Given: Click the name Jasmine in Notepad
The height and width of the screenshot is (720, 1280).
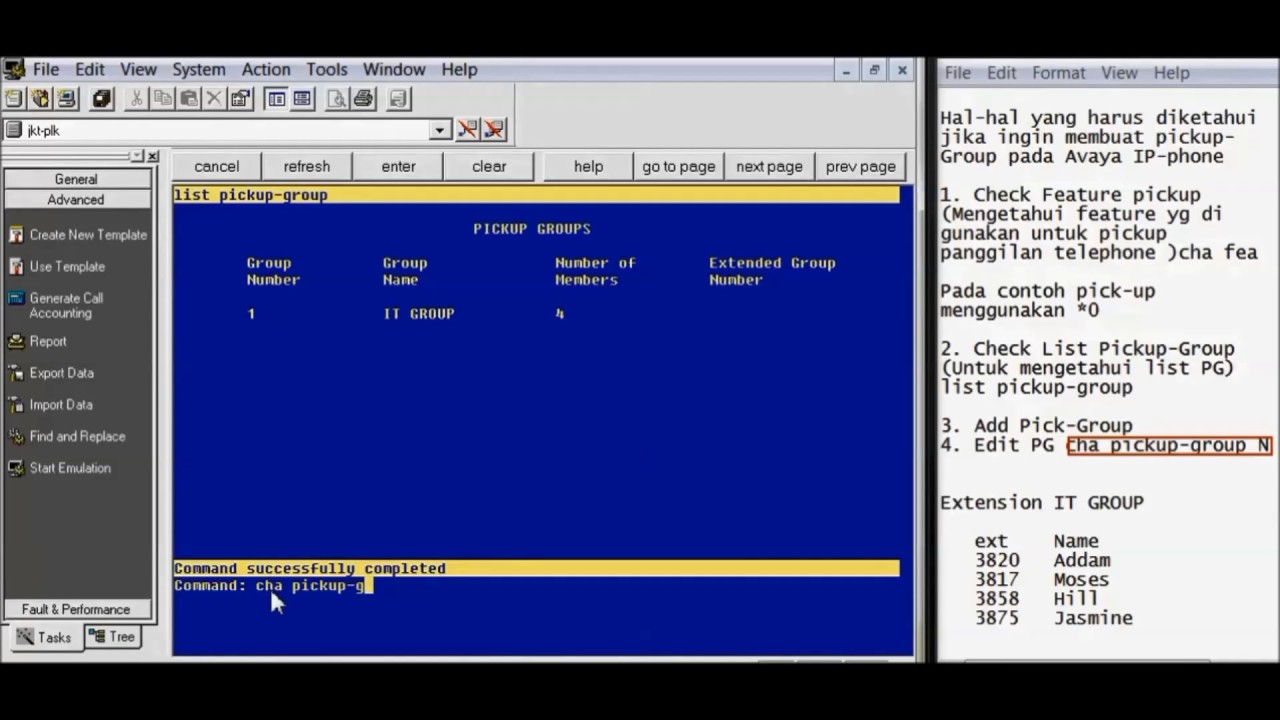Looking at the screenshot, I should [1093, 618].
